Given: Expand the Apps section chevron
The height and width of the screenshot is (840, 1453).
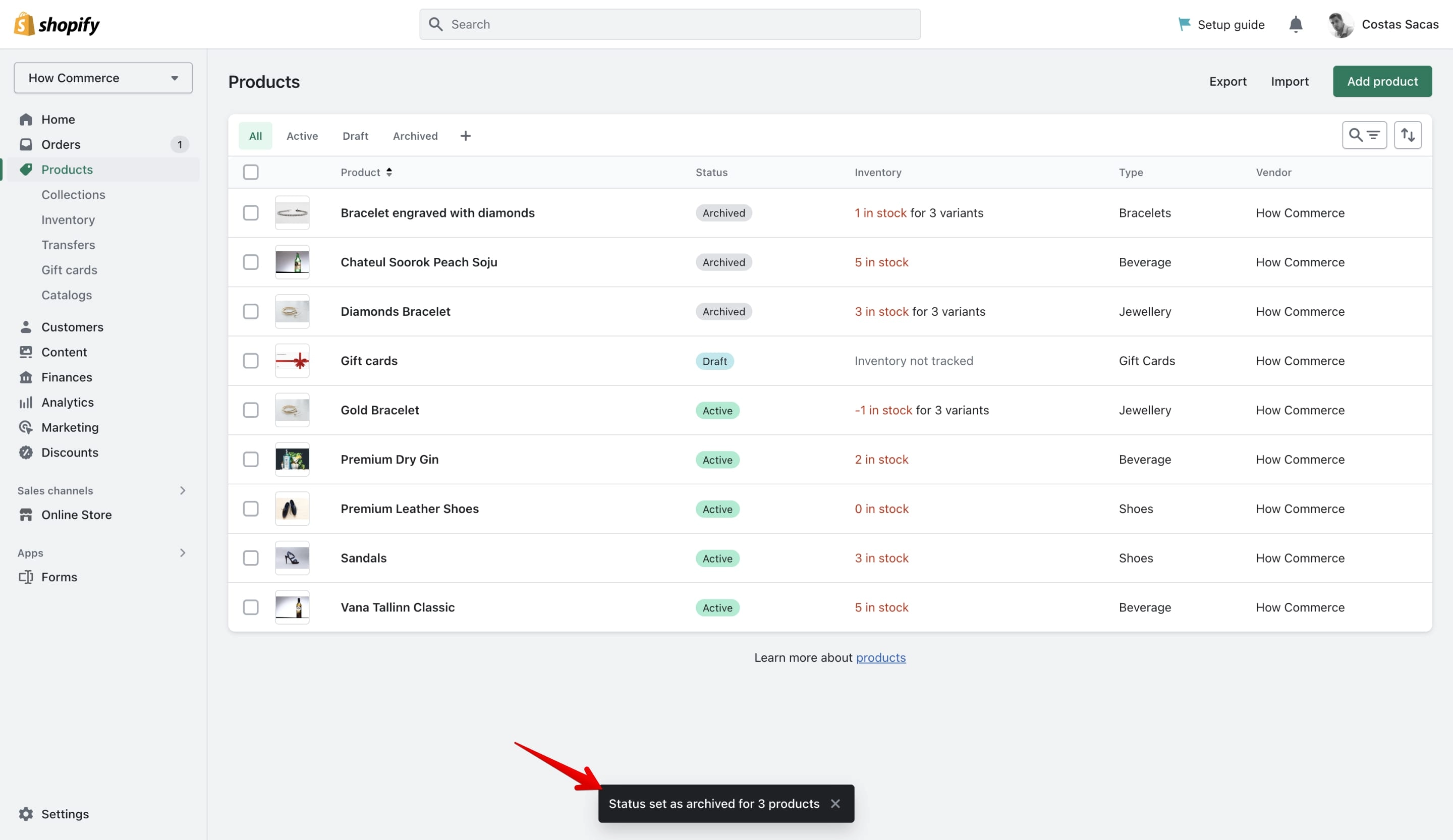Looking at the screenshot, I should [183, 552].
